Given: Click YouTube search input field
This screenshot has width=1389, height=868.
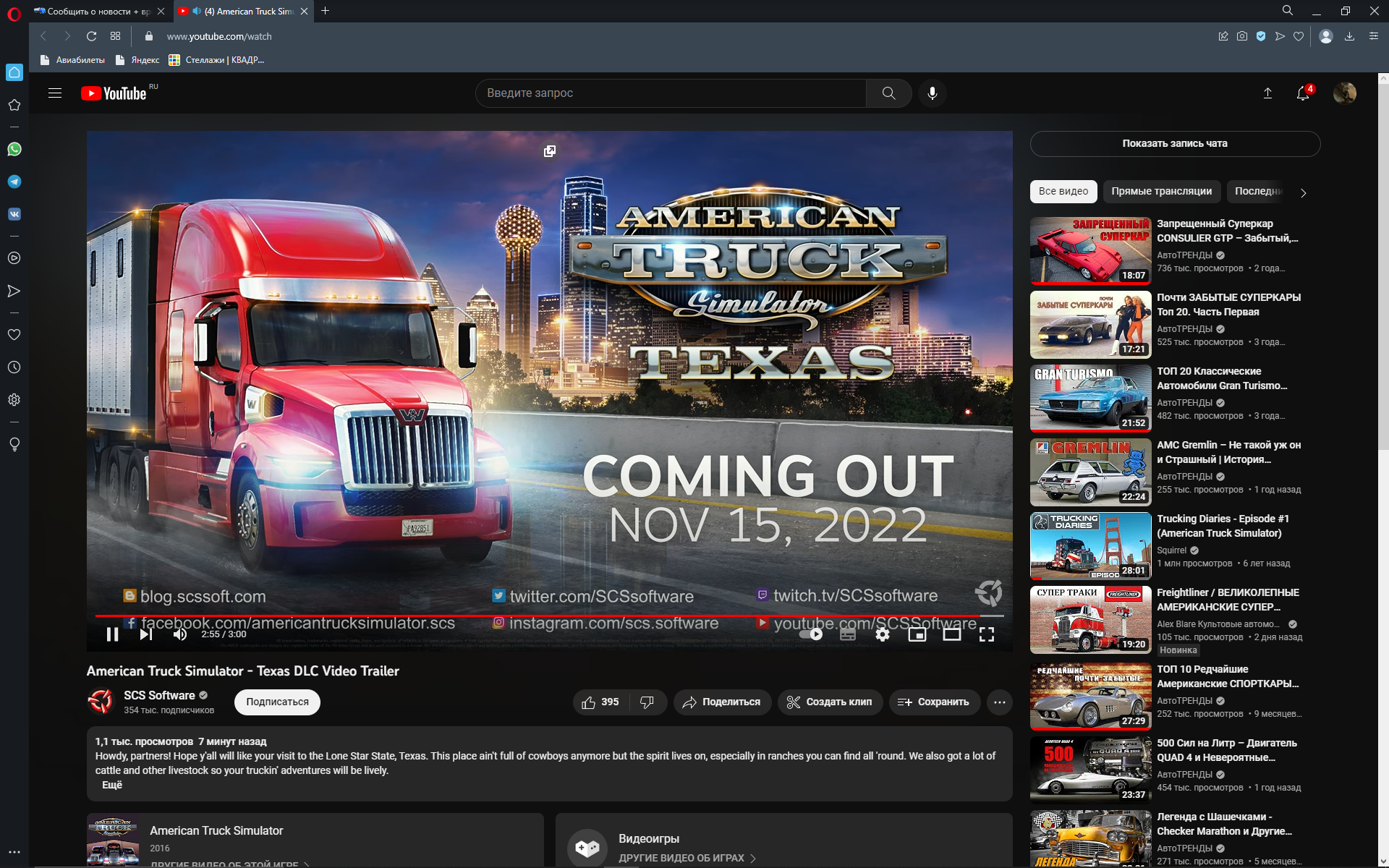Looking at the screenshot, I should pos(671,93).
